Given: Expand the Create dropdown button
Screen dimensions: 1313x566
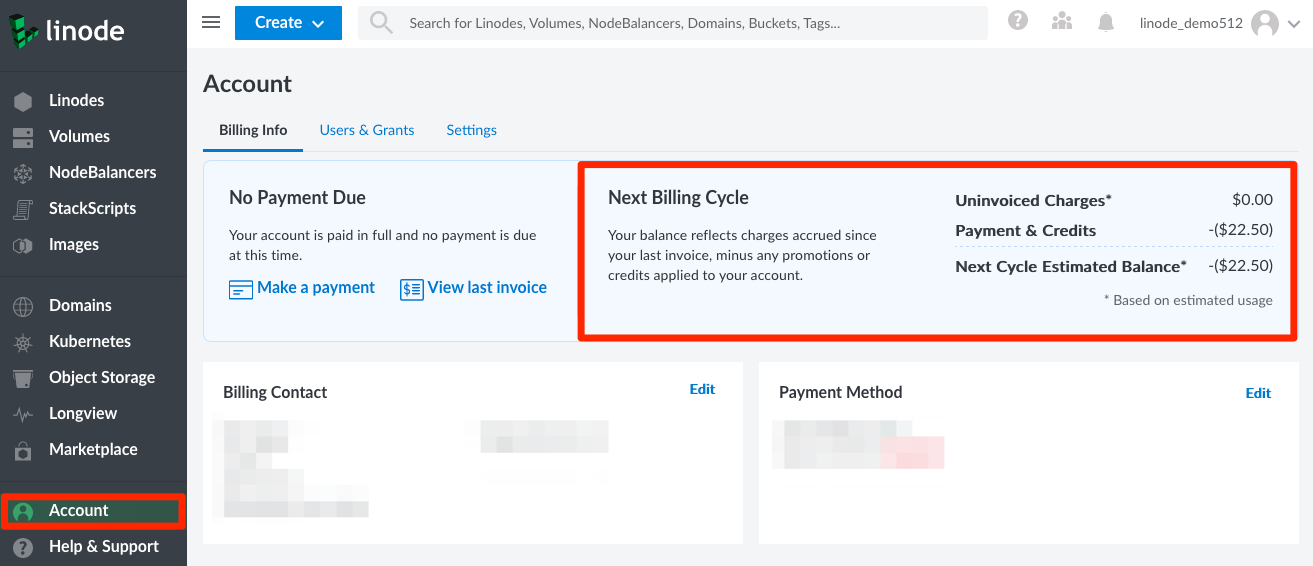Looking at the screenshot, I should pos(288,23).
